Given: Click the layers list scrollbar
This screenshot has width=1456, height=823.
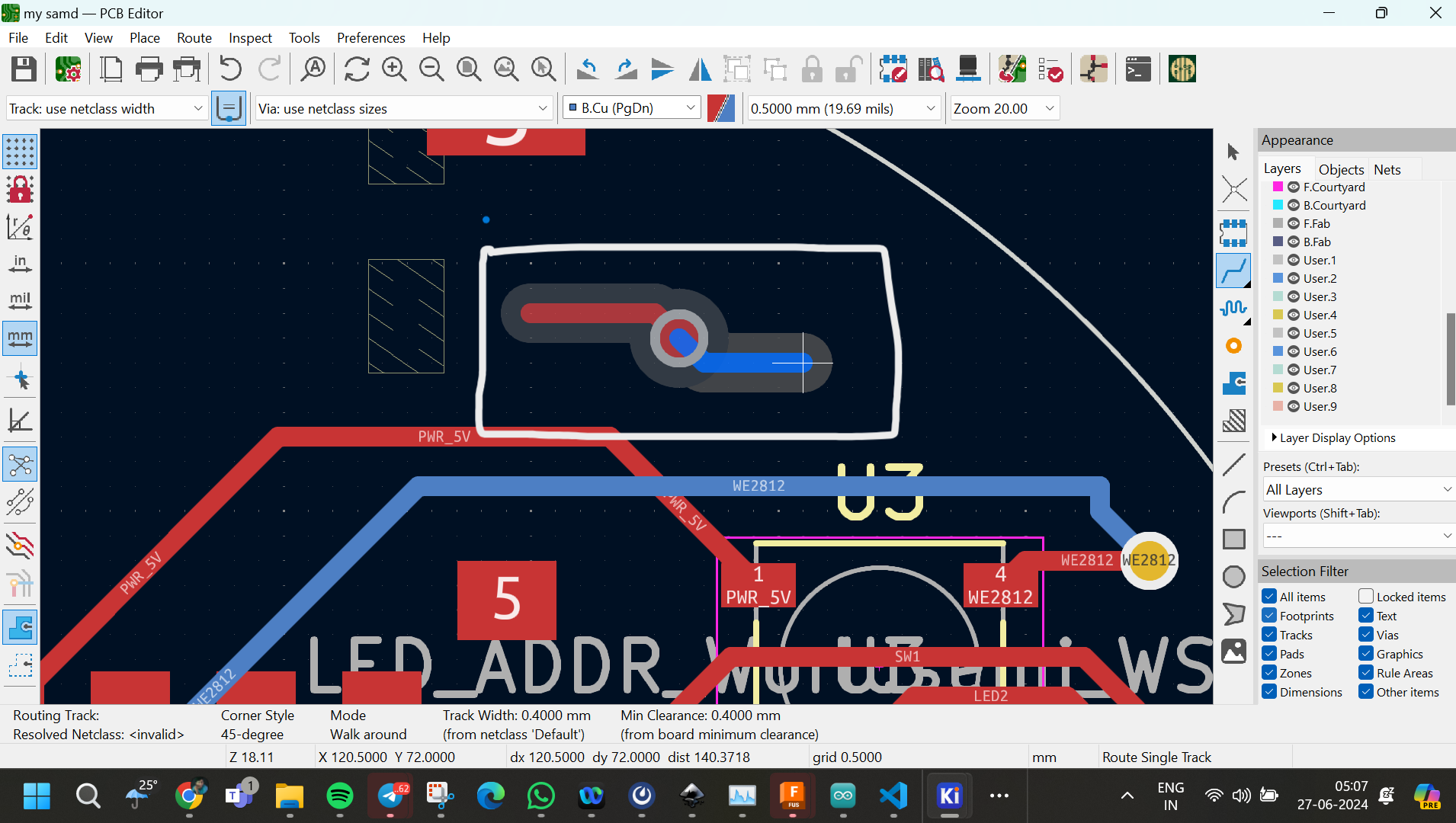Looking at the screenshot, I should tap(1450, 358).
